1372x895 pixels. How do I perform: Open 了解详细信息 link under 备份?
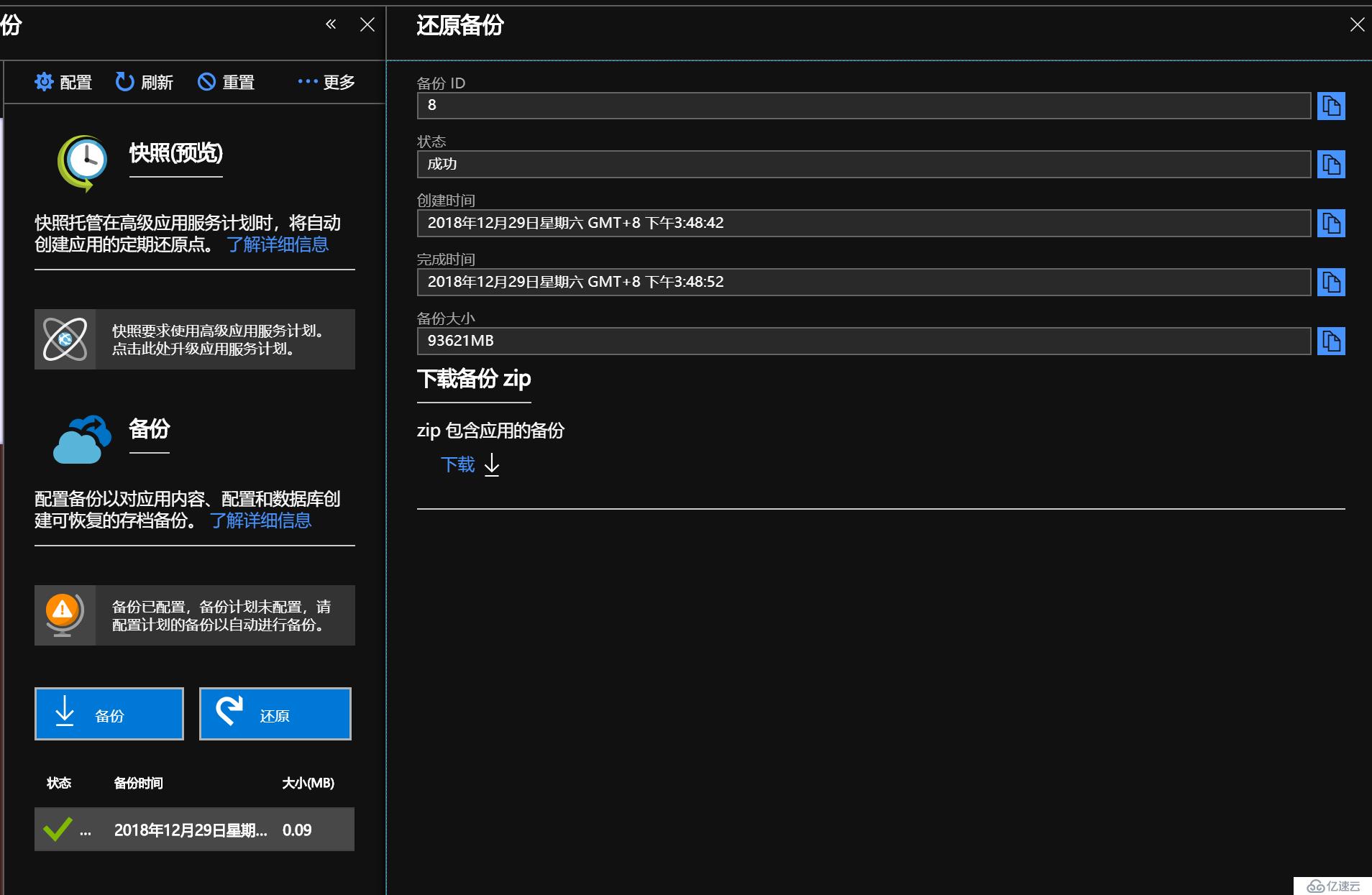click(x=260, y=520)
